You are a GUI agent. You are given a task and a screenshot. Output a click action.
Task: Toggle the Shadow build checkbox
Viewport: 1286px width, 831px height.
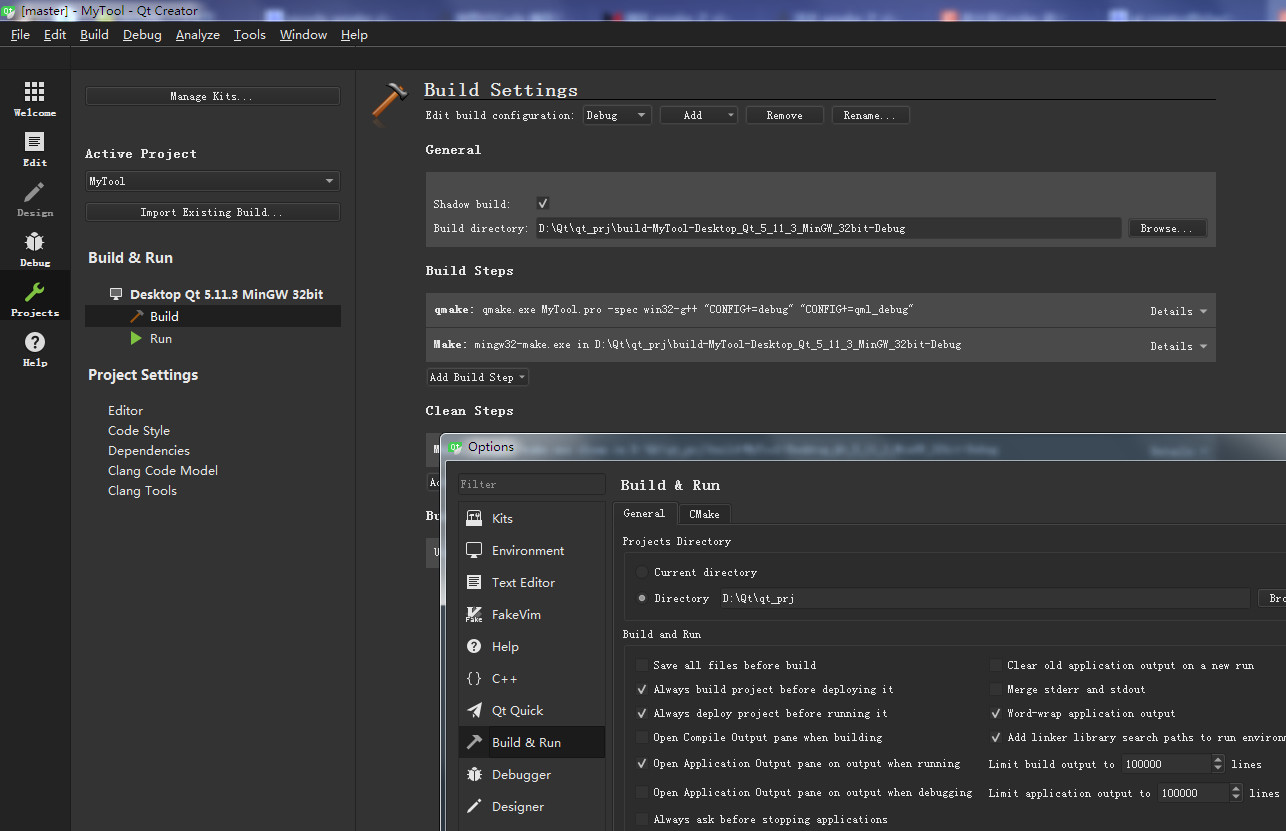pyautogui.click(x=541, y=203)
